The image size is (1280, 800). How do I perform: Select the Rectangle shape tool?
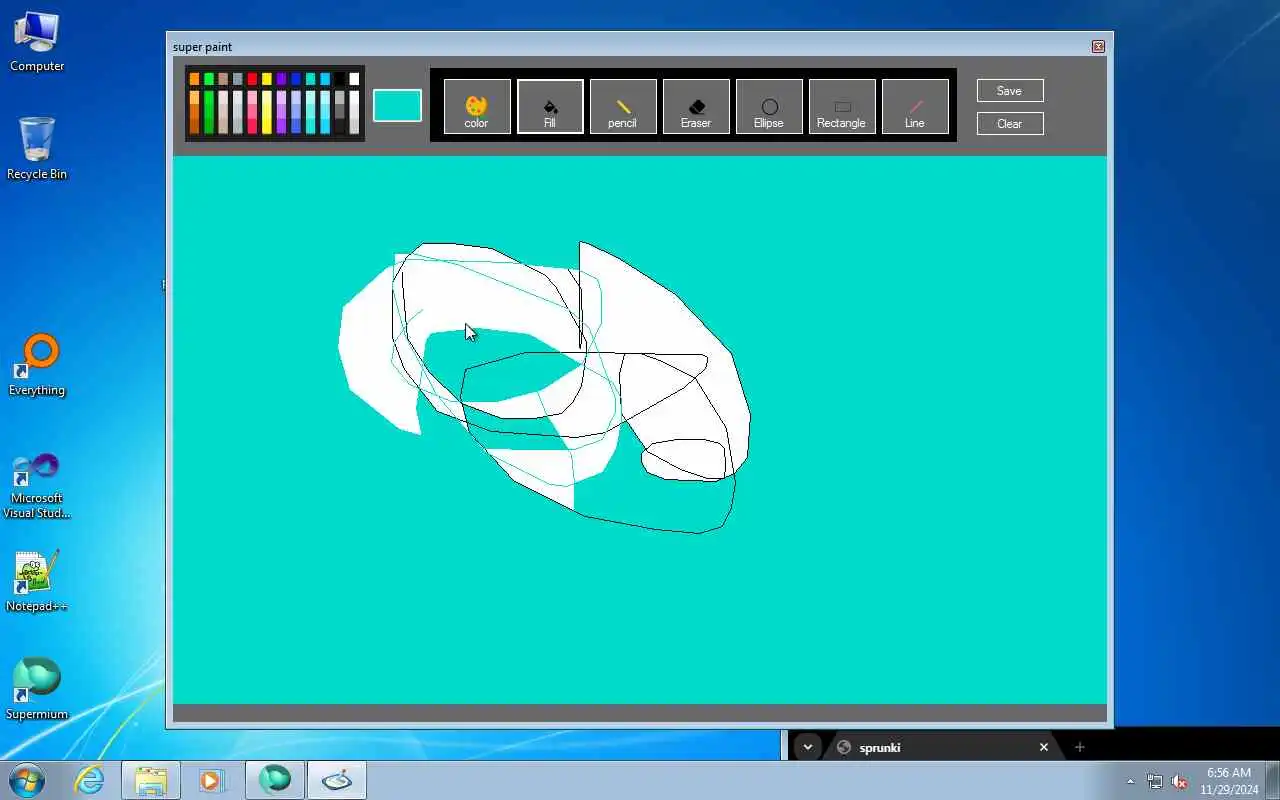842,106
